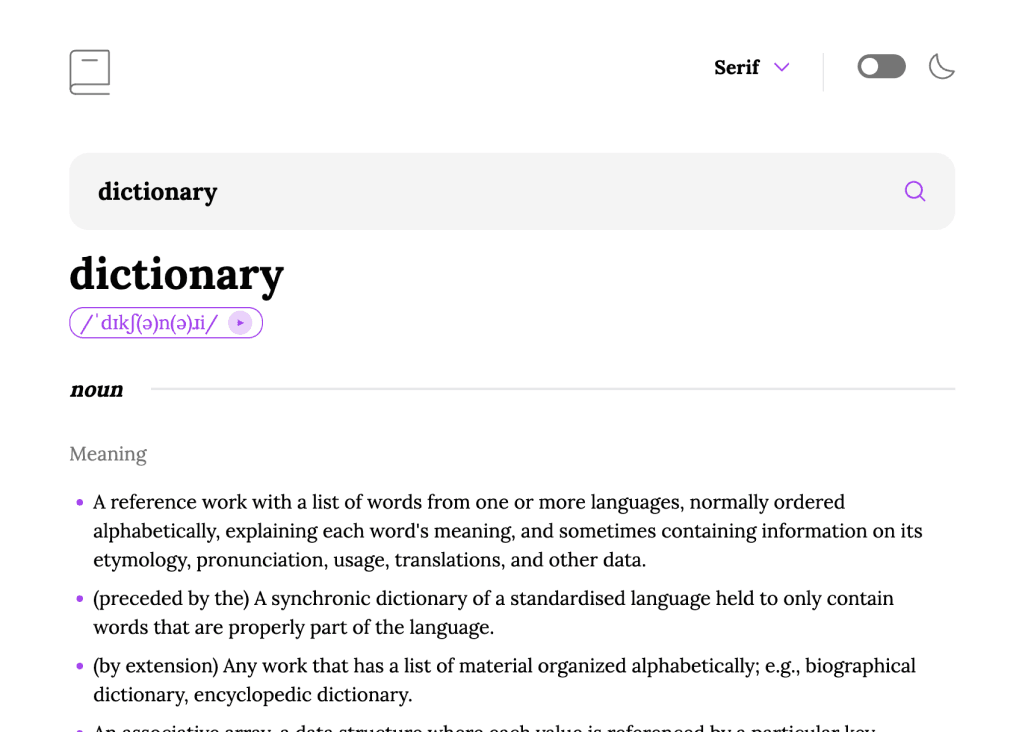The image size is (1022, 732).
Task: Toggle the dark mode switch
Action: pyautogui.click(x=881, y=67)
